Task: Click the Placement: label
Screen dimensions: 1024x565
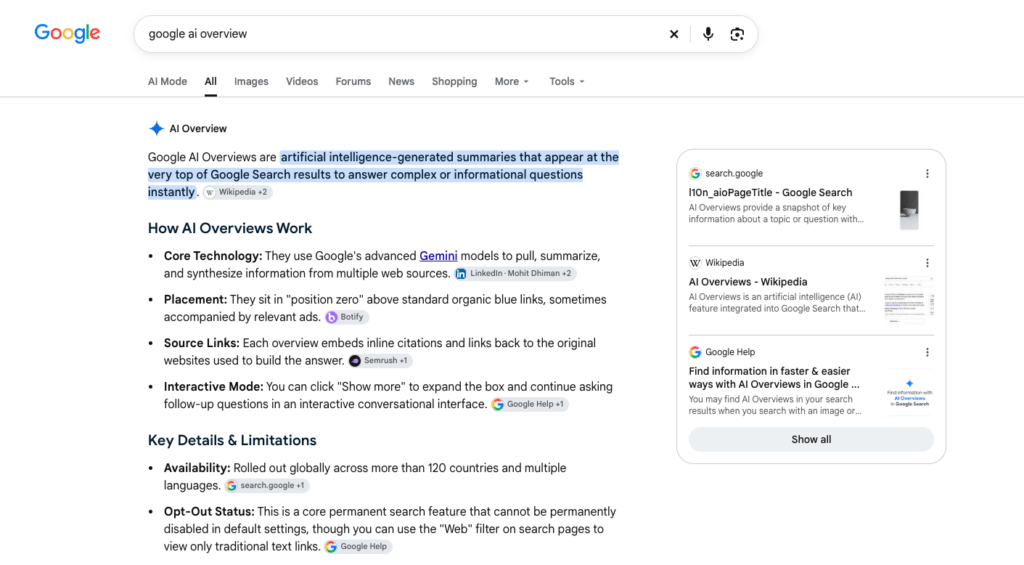Action: (x=195, y=300)
